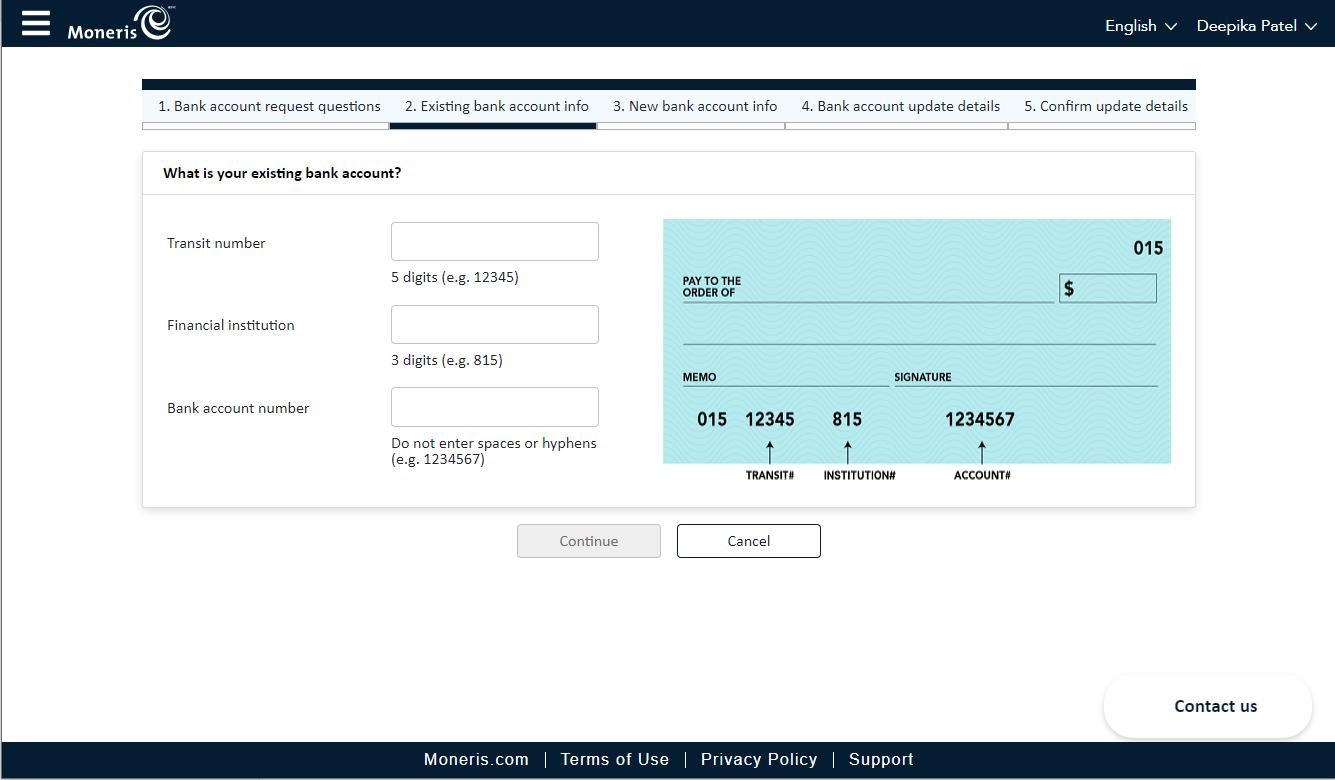This screenshot has width=1335, height=780.
Task: Jump to Confirm update details step
Action: pos(1105,106)
